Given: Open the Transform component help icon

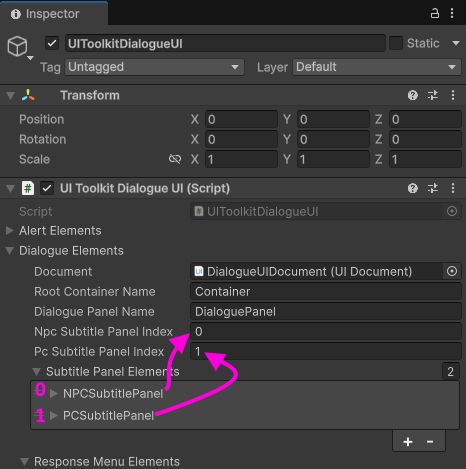Looking at the screenshot, I should point(413,95).
